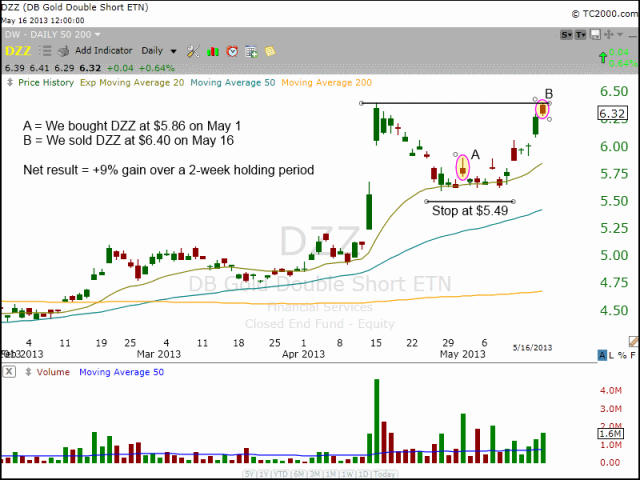Screen dimensions: 640x480
Task: Open the S dropdown button in the header
Action: (566, 35)
